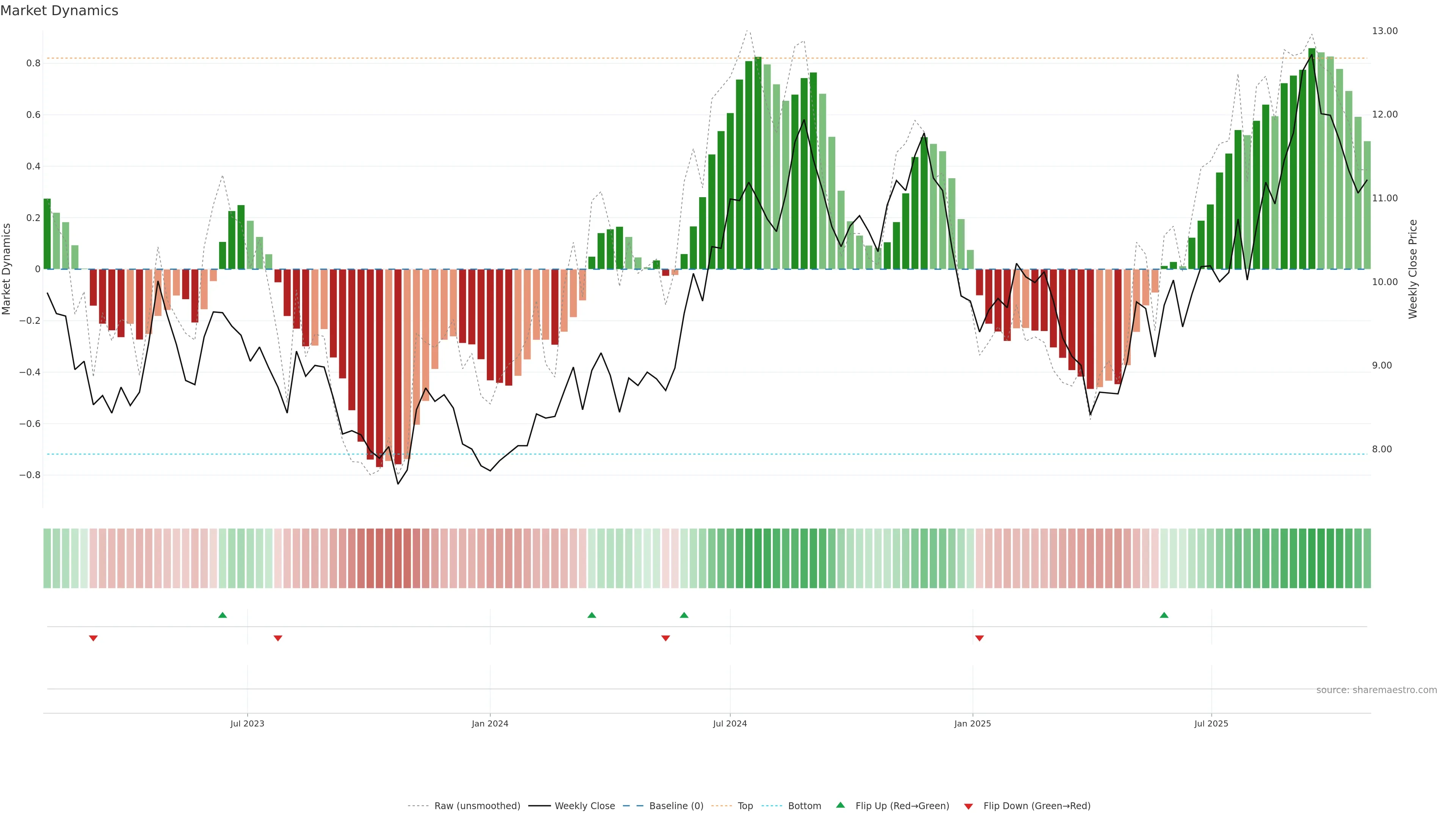Click the last green flip-up marker before Jul 2025

coord(1164,615)
